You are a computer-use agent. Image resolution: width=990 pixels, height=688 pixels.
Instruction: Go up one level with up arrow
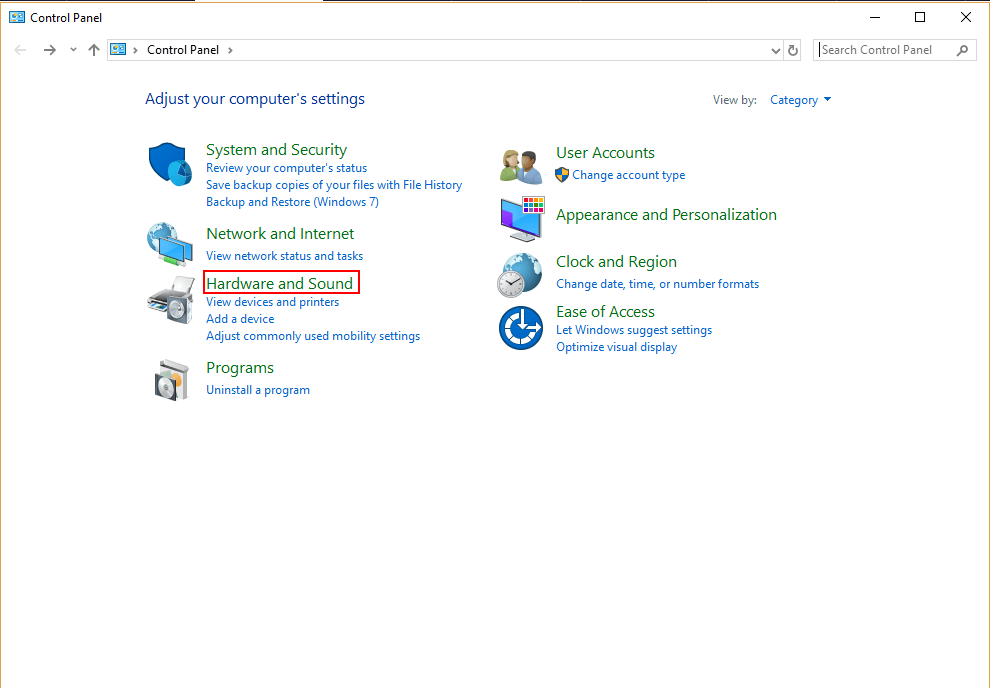click(x=94, y=50)
